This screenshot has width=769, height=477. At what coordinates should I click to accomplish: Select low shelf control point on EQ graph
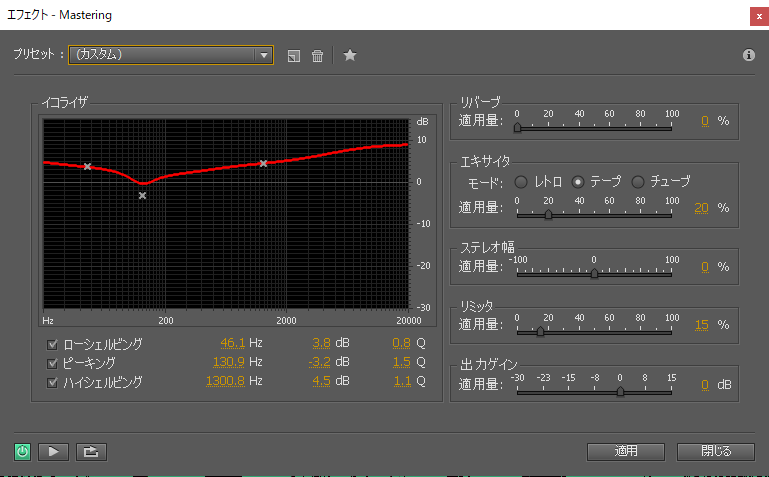click(x=87, y=167)
